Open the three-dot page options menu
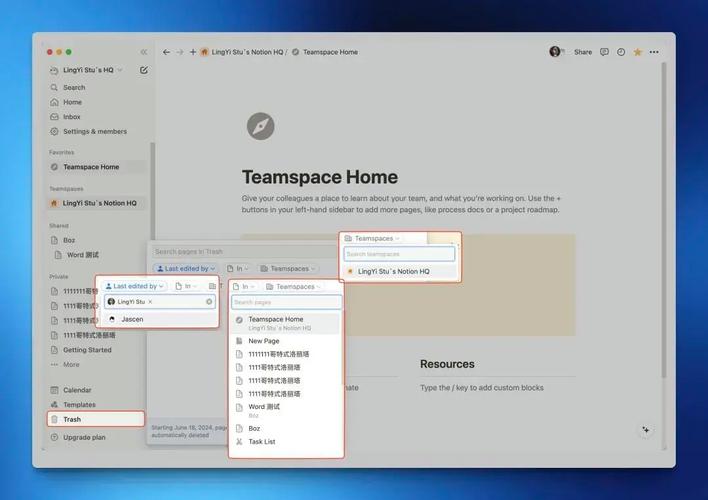The height and width of the screenshot is (500, 708). (x=654, y=52)
